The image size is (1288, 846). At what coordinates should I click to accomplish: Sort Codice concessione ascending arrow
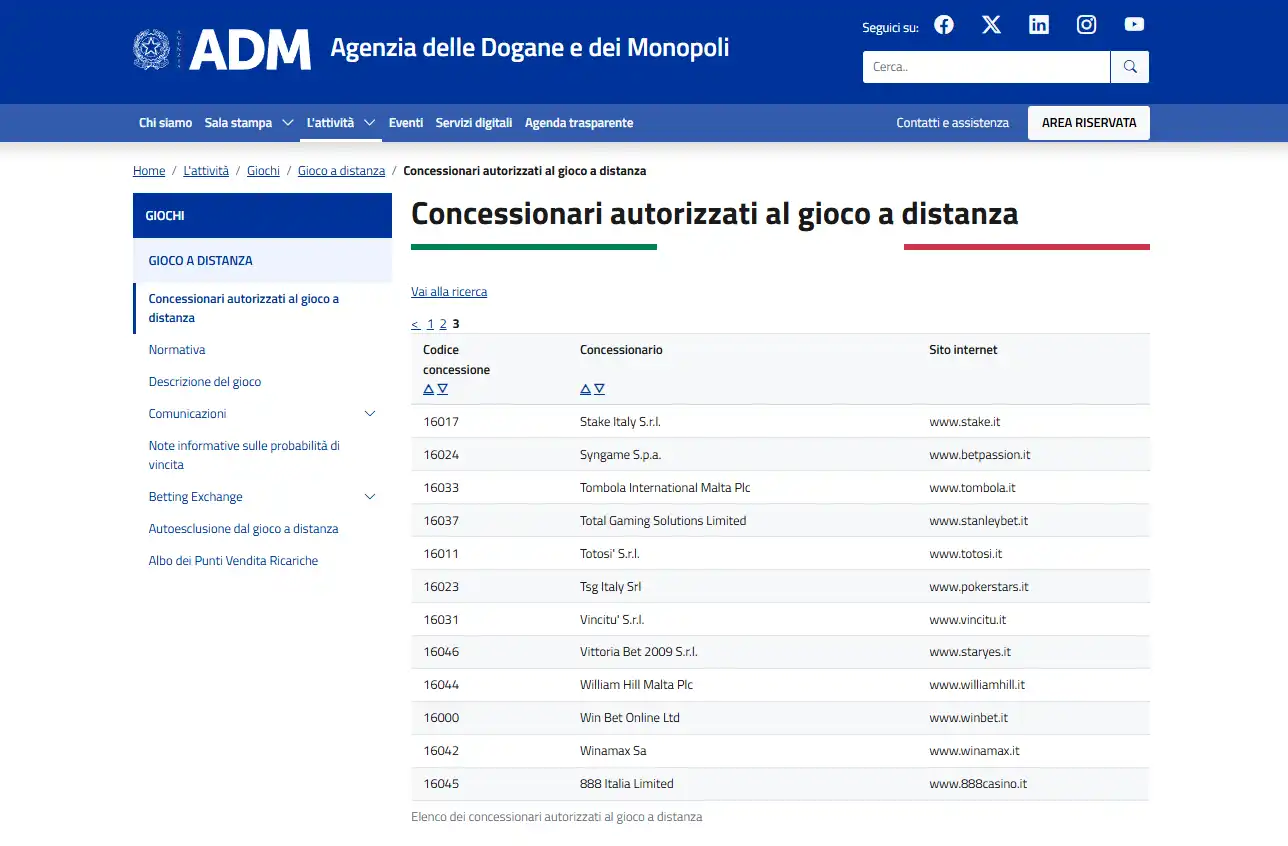pyautogui.click(x=428, y=389)
